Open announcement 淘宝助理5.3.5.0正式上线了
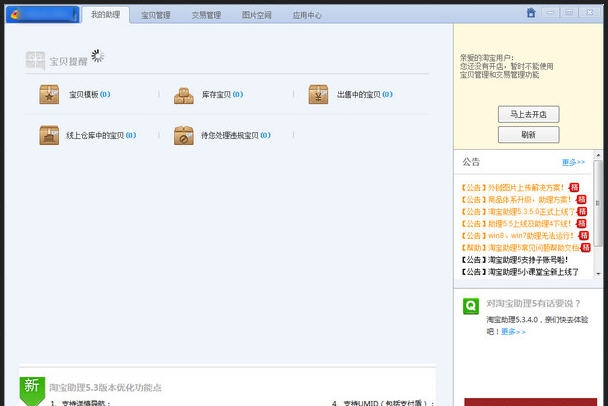 click(x=518, y=212)
